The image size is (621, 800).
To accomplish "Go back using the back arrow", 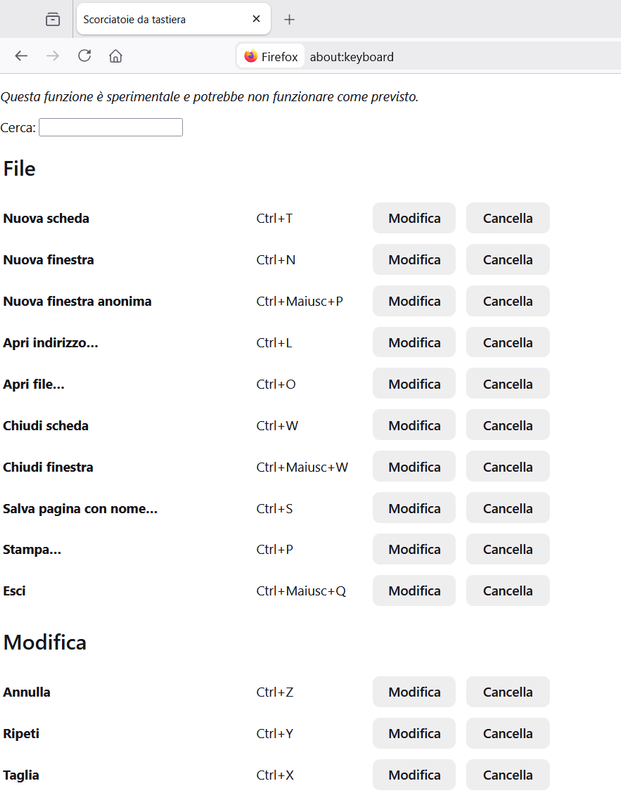I will tap(21, 56).
